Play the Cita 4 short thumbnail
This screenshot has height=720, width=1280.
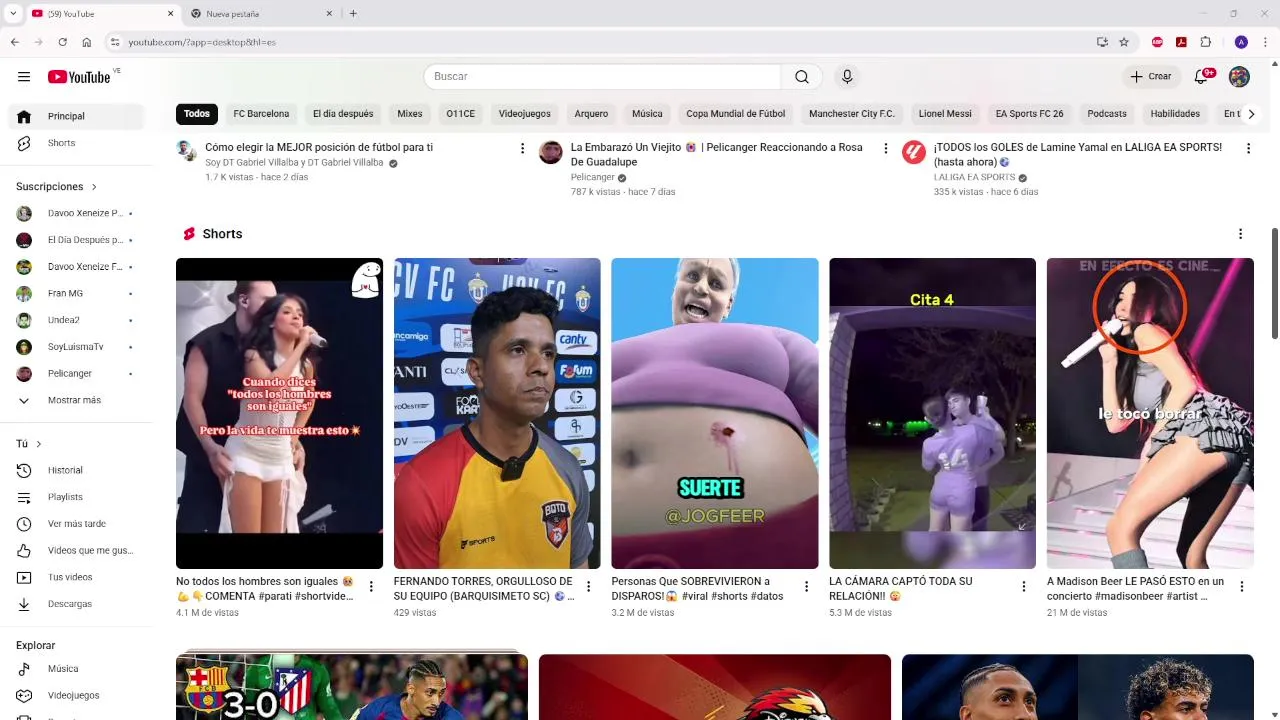click(x=932, y=413)
